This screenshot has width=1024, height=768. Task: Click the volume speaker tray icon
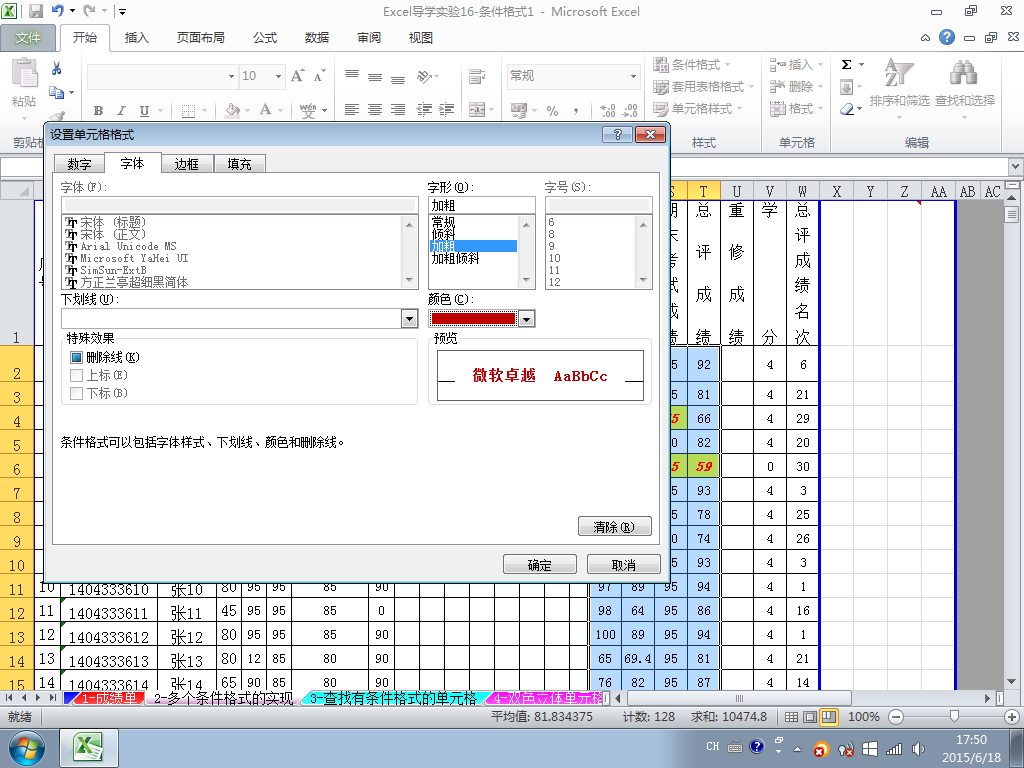pyautogui.click(x=918, y=749)
